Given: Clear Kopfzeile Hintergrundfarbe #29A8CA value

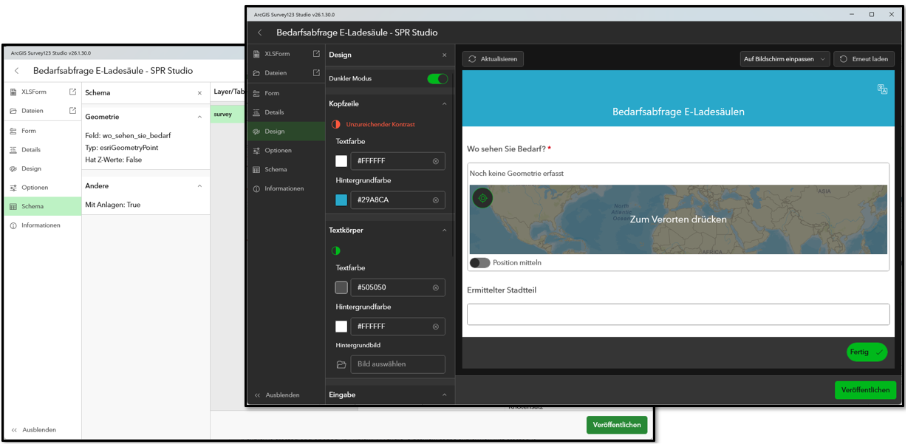Looking at the screenshot, I should tap(436, 200).
